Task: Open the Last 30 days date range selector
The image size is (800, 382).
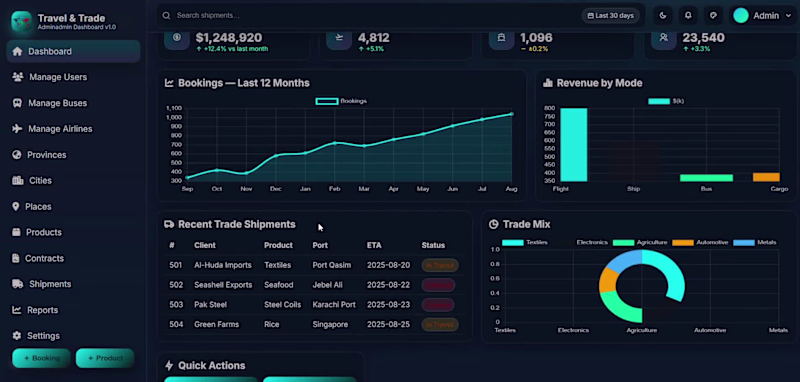Action: pyautogui.click(x=611, y=15)
